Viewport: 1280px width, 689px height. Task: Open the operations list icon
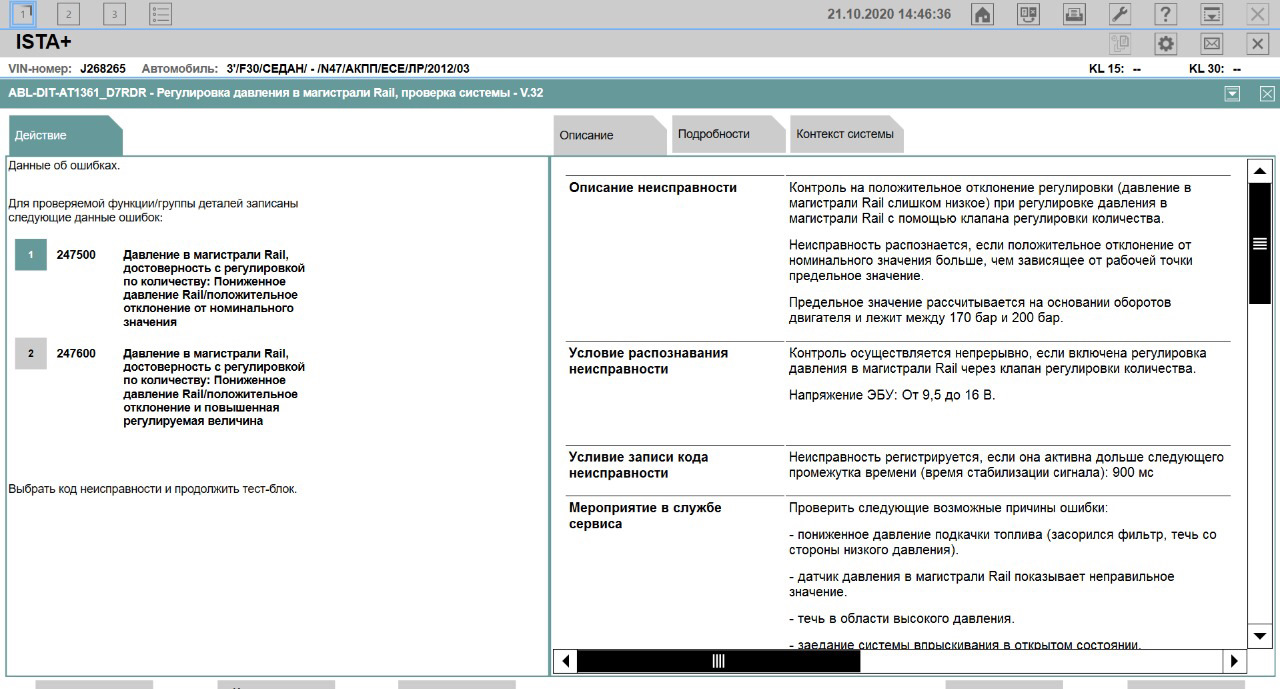pyautogui.click(x=161, y=14)
